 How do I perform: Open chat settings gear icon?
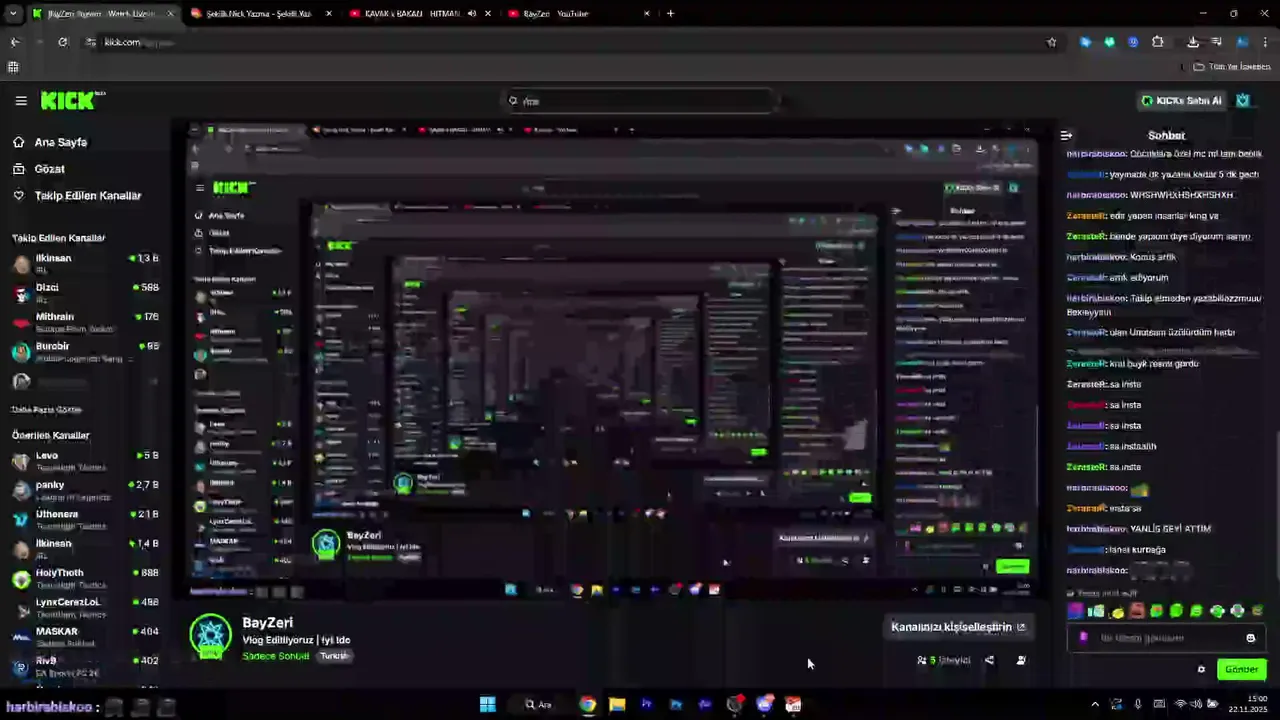point(1201,670)
